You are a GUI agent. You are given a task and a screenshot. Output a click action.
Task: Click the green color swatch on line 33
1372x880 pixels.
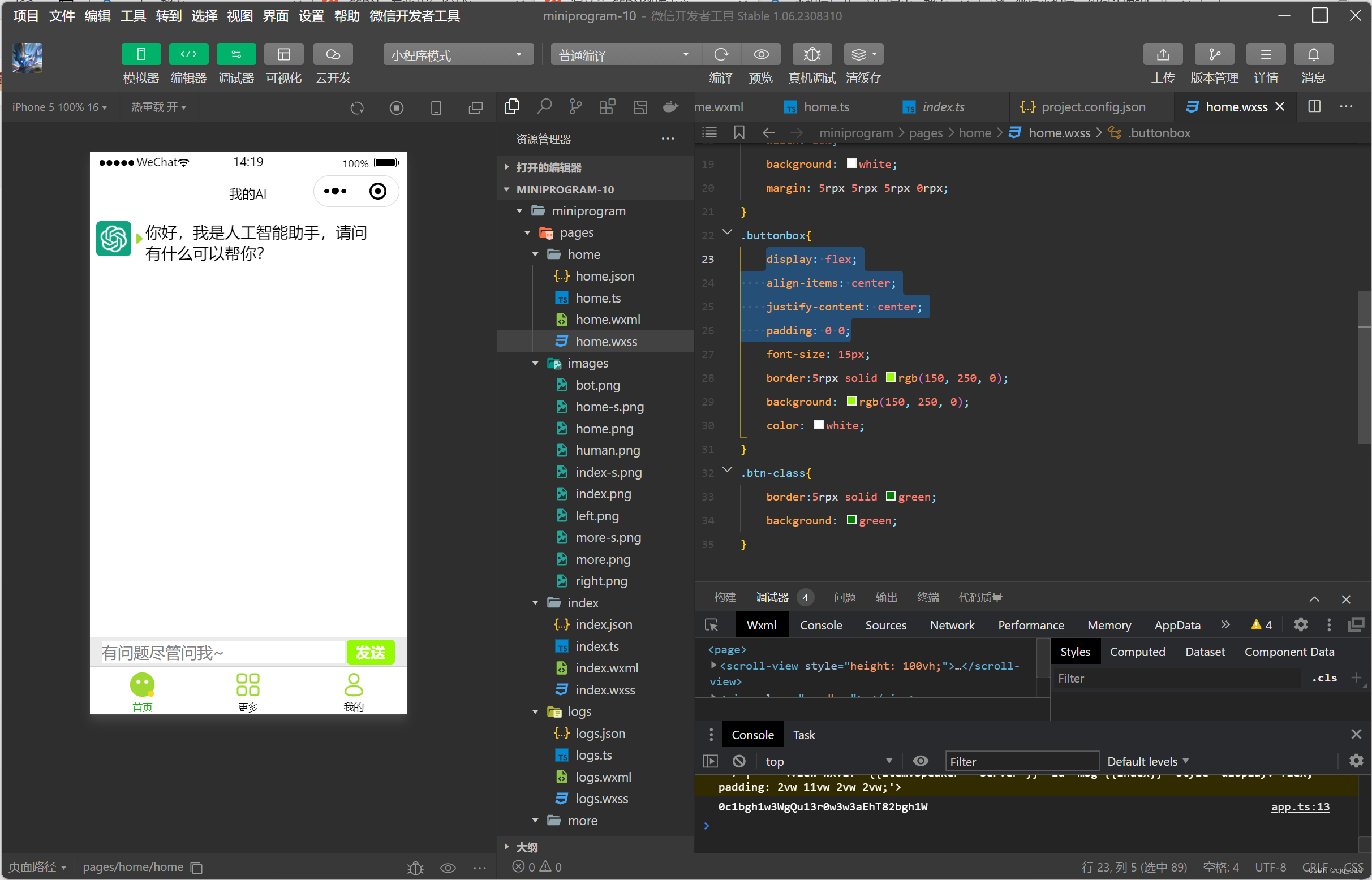tap(890, 496)
